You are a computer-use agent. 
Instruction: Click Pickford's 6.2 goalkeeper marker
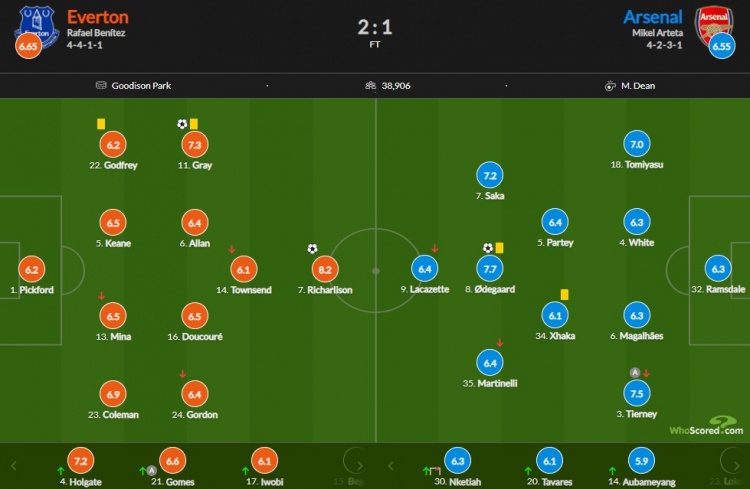[32, 269]
